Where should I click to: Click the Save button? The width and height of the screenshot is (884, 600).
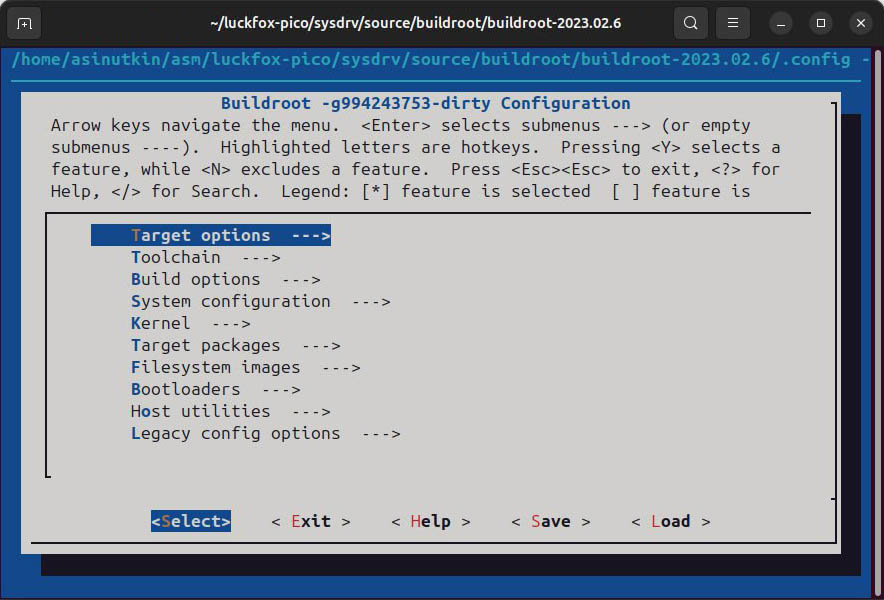point(550,521)
